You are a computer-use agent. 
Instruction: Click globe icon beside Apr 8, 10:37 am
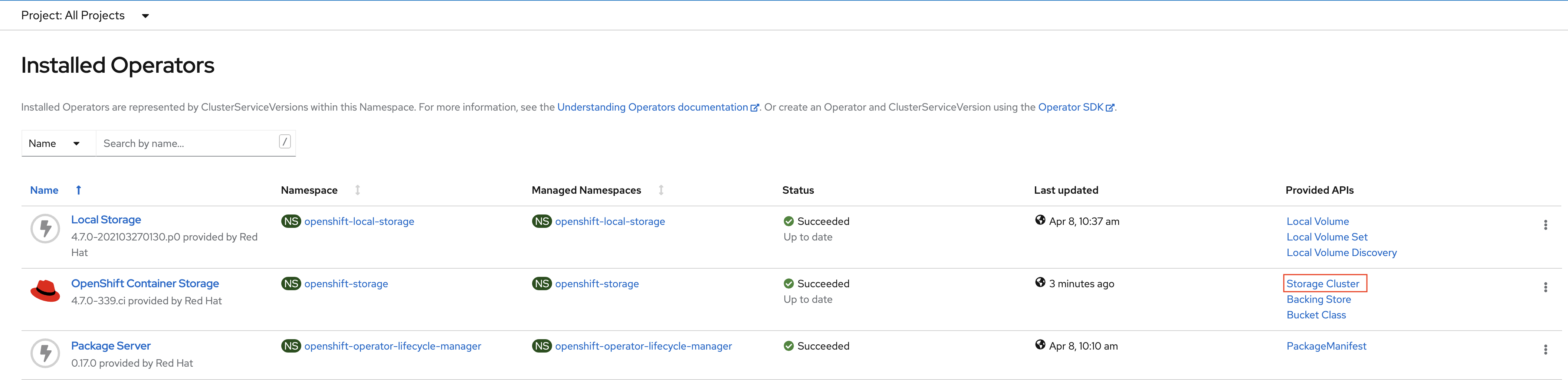[1040, 220]
